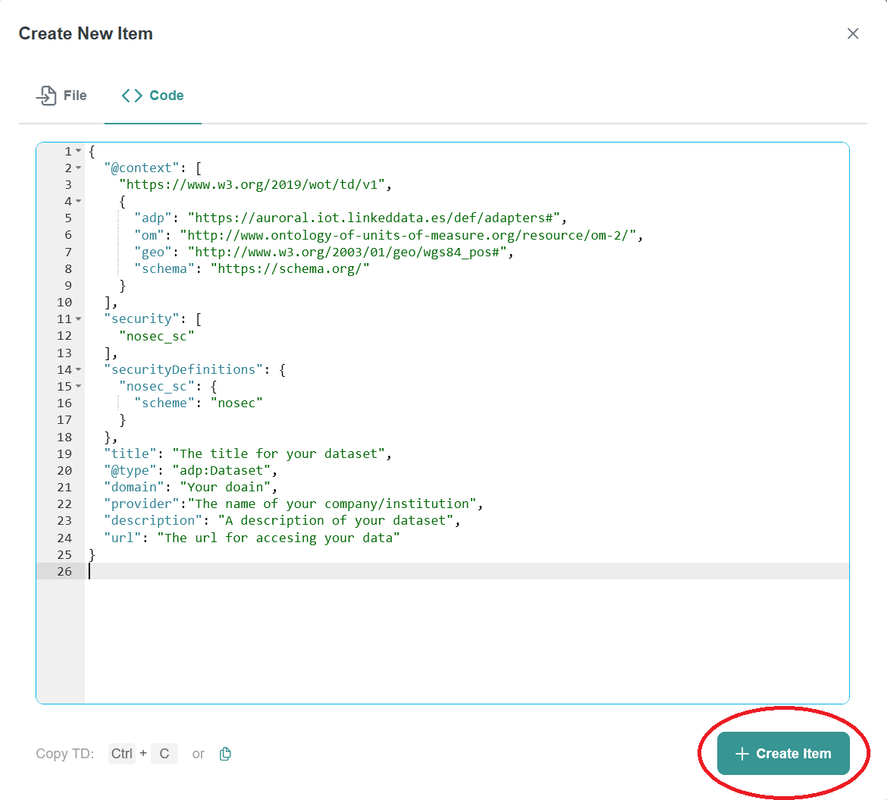Click the "The url for accesing your data" value
The height and width of the screenshot is (800, 887).
278,537
